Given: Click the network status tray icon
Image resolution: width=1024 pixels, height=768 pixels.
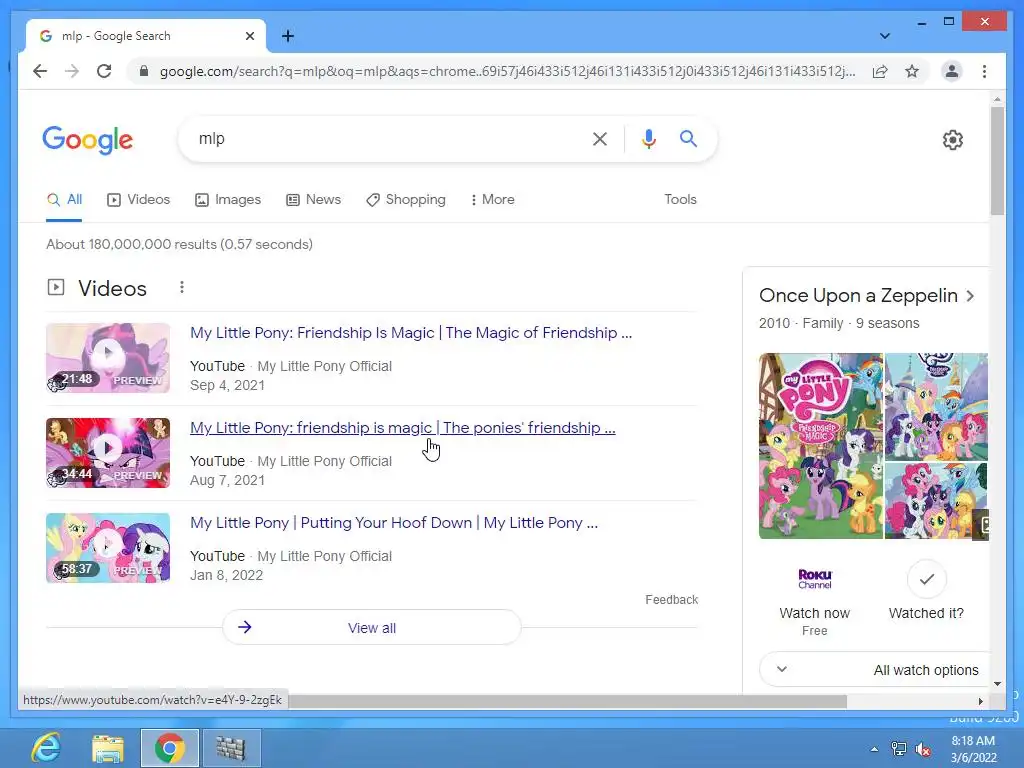Looking at the screenshot, I should tap(899, 749).
